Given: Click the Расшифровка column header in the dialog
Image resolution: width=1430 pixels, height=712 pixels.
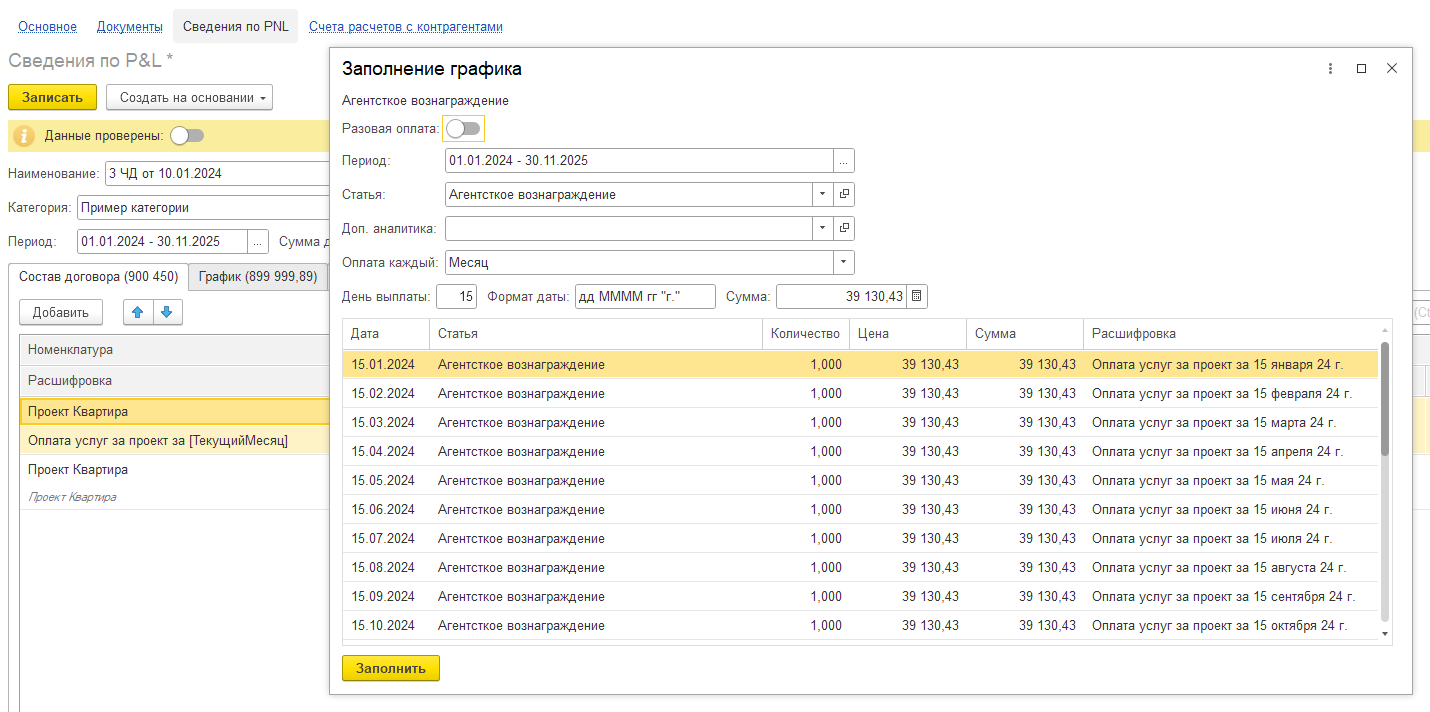Looking at the screenshot, I should [1231, 334].
